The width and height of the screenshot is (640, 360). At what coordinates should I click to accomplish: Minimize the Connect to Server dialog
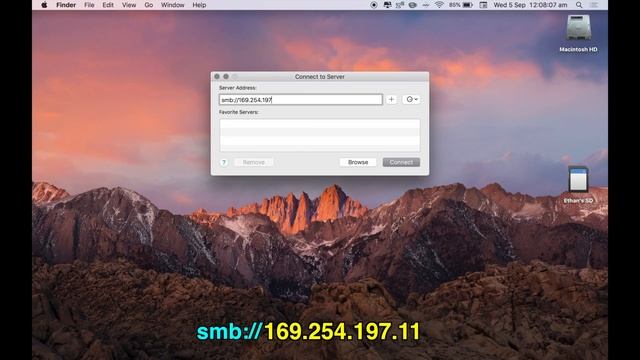click(x=226, y=77)
